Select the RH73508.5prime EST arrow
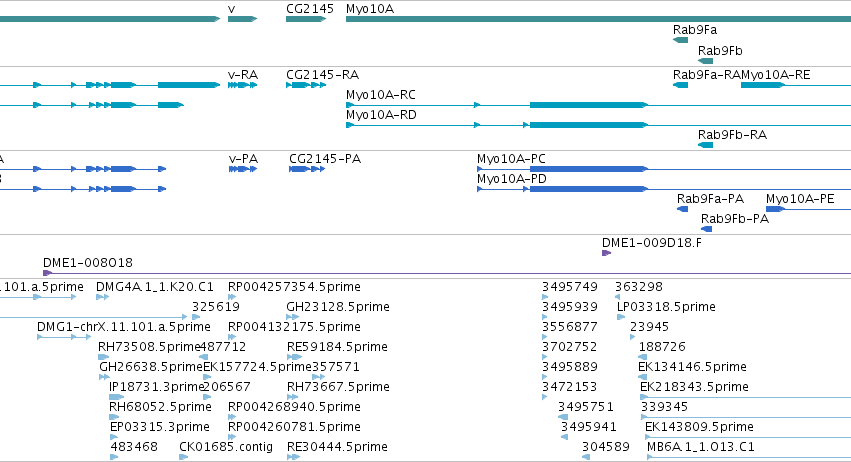 click(x=103, y=357)
